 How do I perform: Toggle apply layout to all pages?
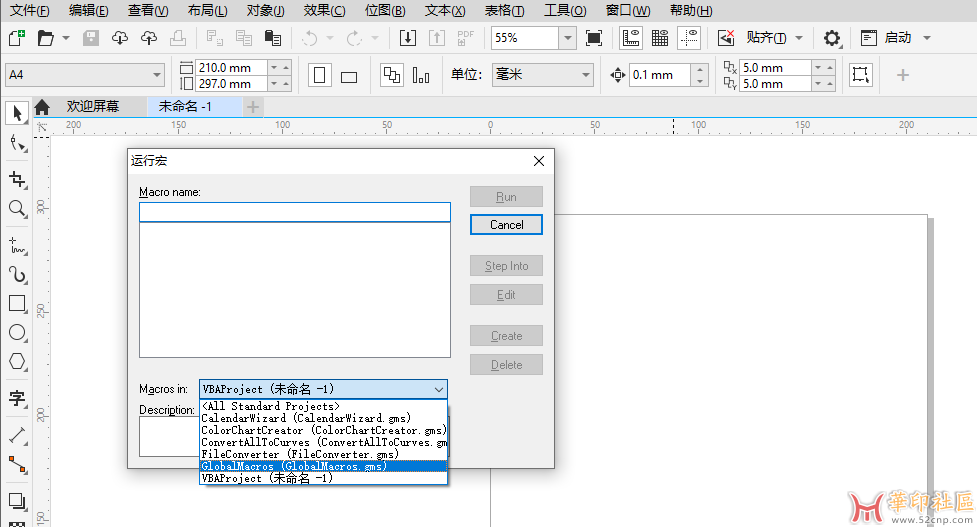tap(392, 75)
